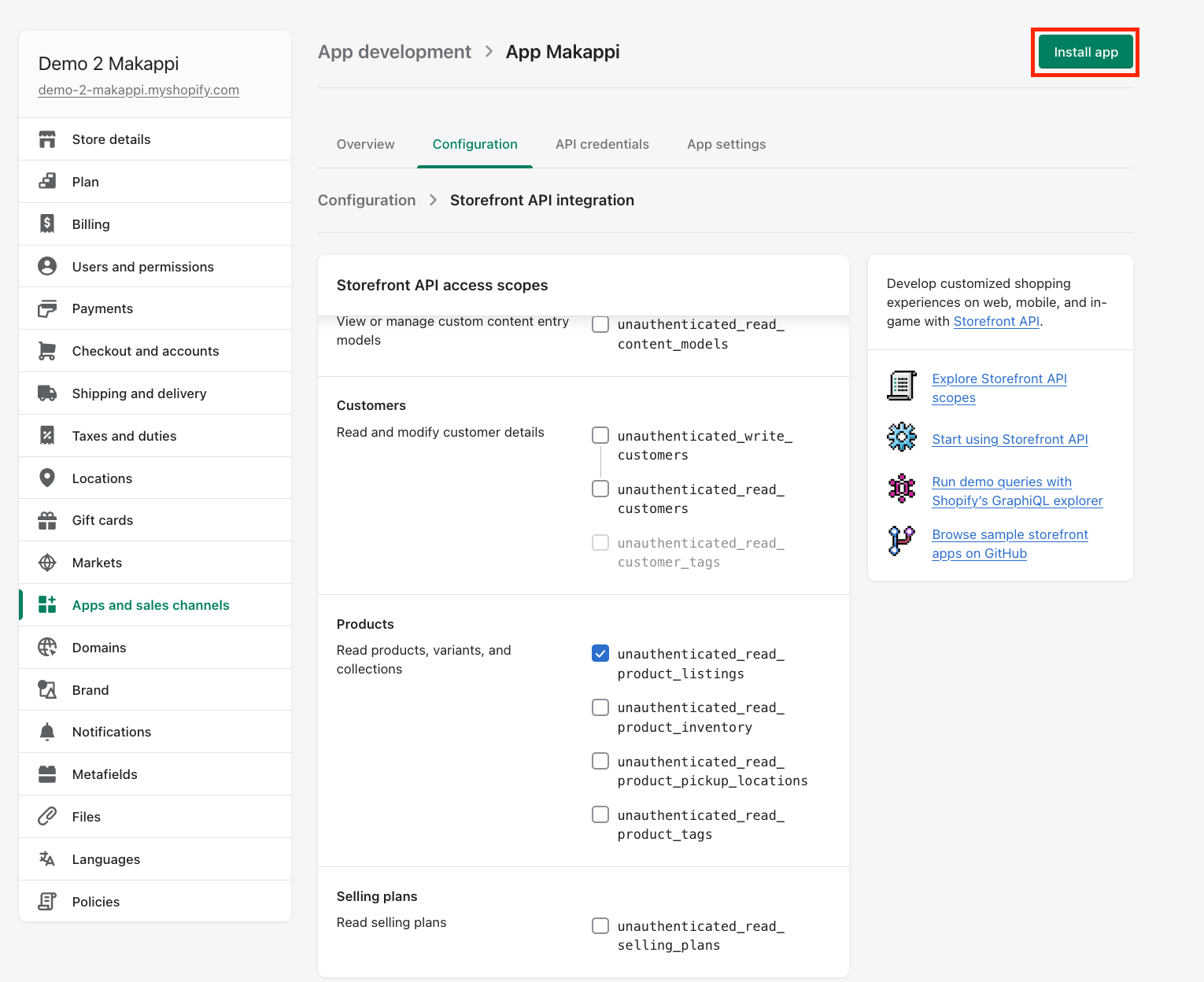The image size is (1204, 982).
Task: Enable unauthenticated_write_customers scope checkbox
Action: coord(600,435)
